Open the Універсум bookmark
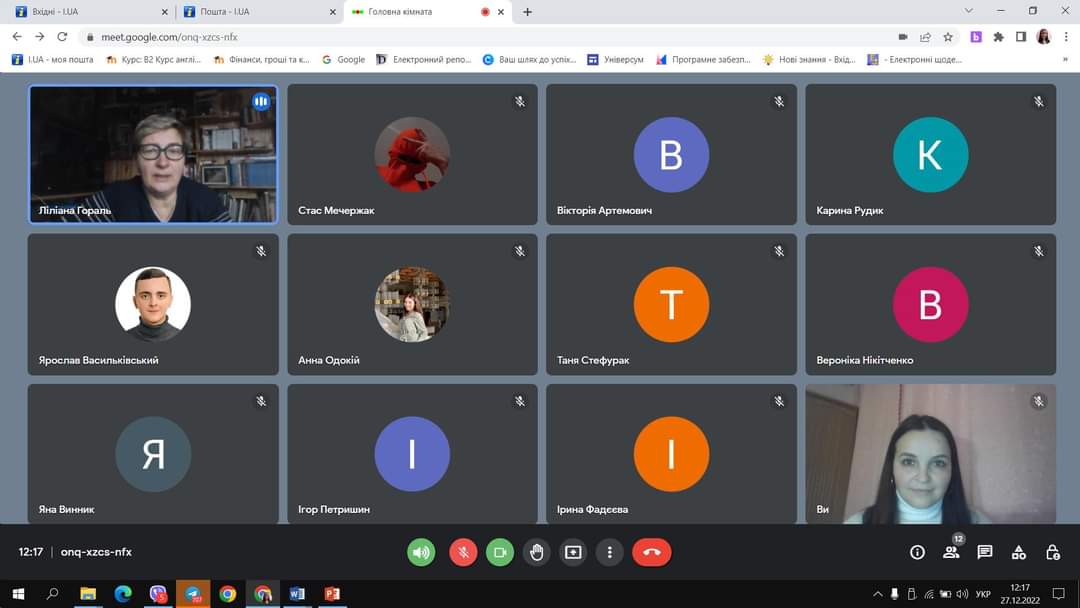This screenshot has width=1080, height=608. pyautogui.click(x=615, y=59)
